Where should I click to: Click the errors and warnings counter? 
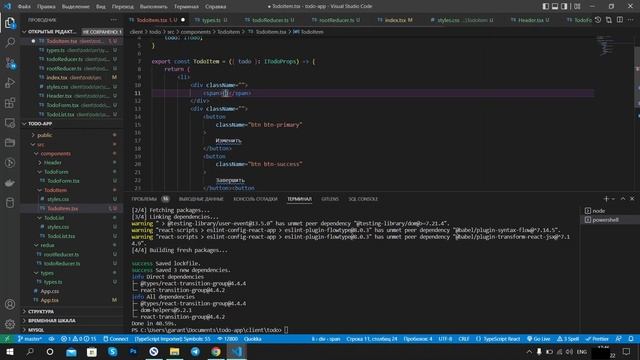click(79, 339)
